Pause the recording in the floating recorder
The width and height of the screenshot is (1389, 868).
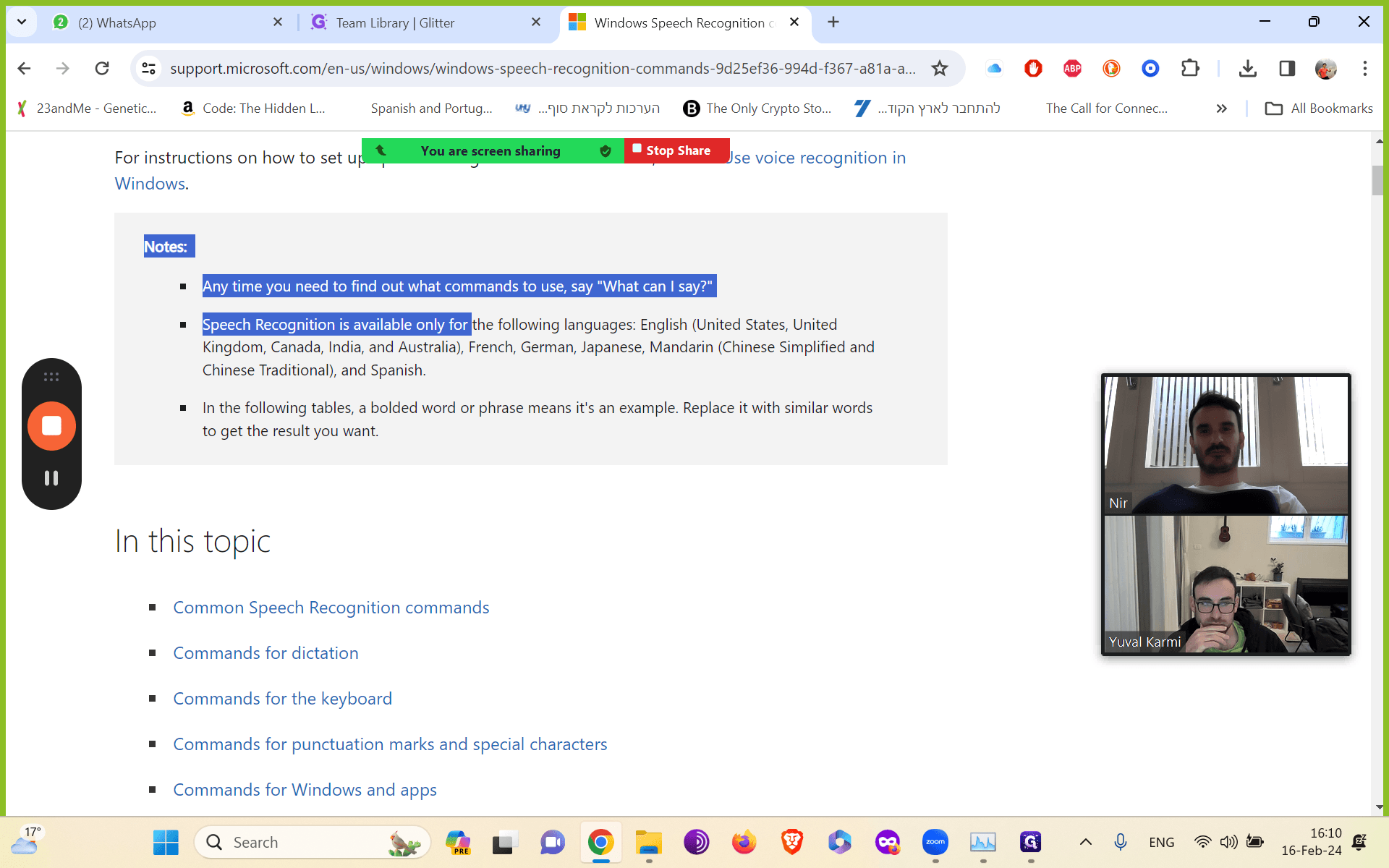(x=51, y=478)
